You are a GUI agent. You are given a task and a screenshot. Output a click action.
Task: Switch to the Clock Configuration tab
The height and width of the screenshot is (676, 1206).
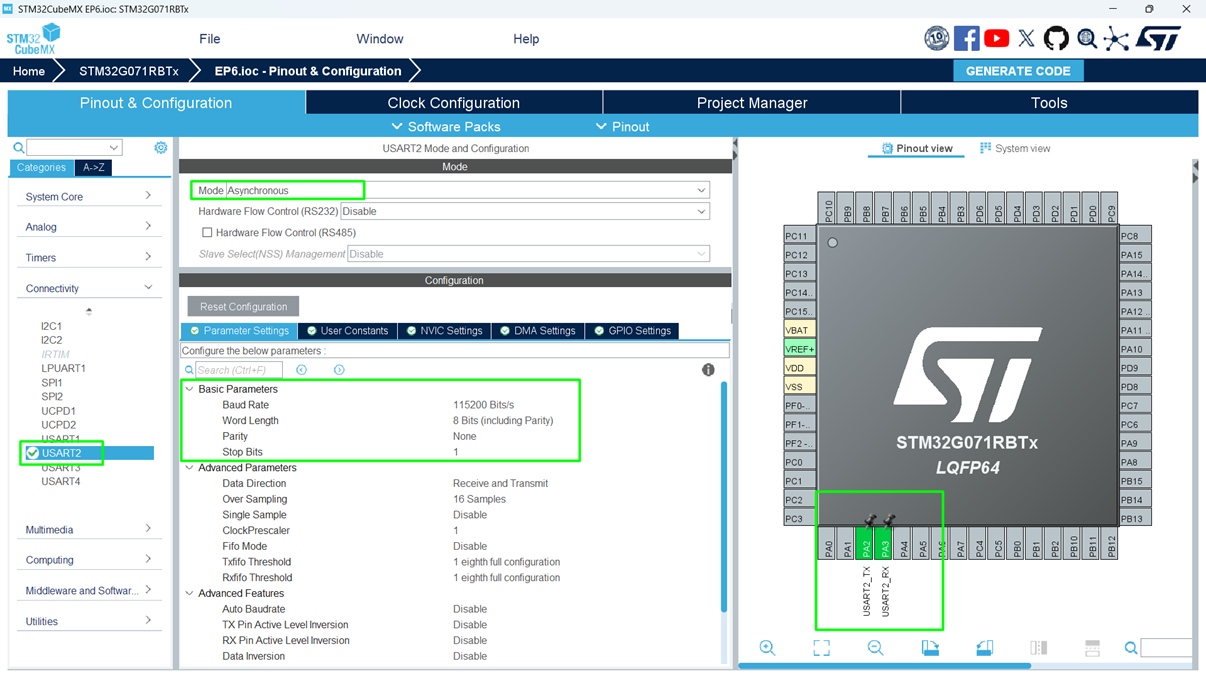(452, 102)
